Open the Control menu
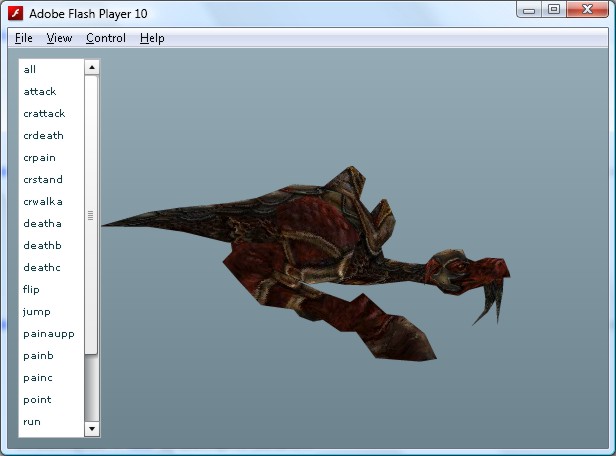Image resolution: width=616 pixels, height=456 pixels. click(x=106, y=38)
